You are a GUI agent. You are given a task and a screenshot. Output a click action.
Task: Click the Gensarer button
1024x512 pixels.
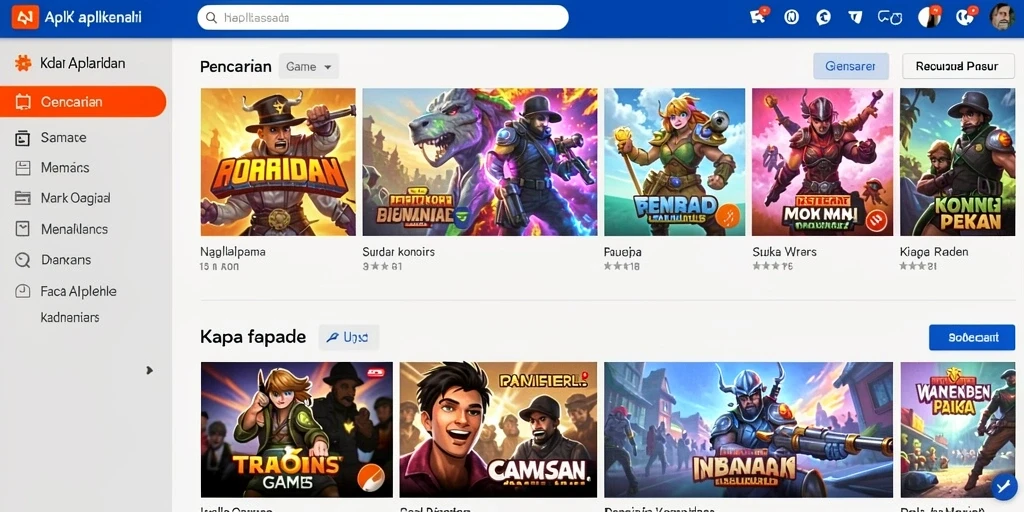coord(851,66)
